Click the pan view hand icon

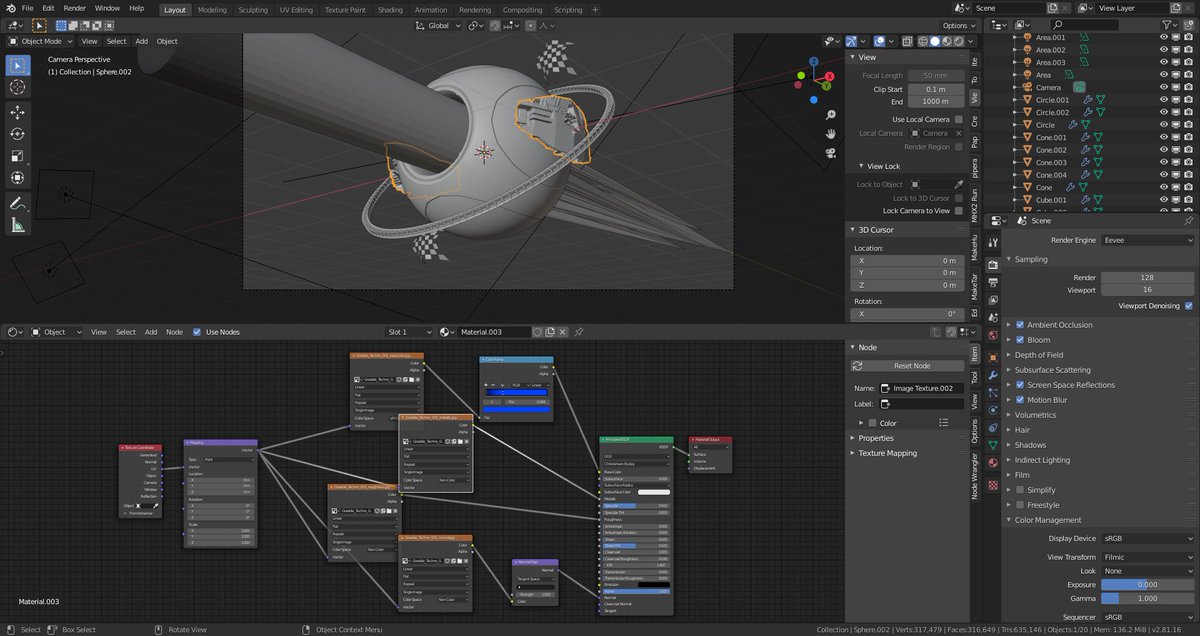[831, 134]
